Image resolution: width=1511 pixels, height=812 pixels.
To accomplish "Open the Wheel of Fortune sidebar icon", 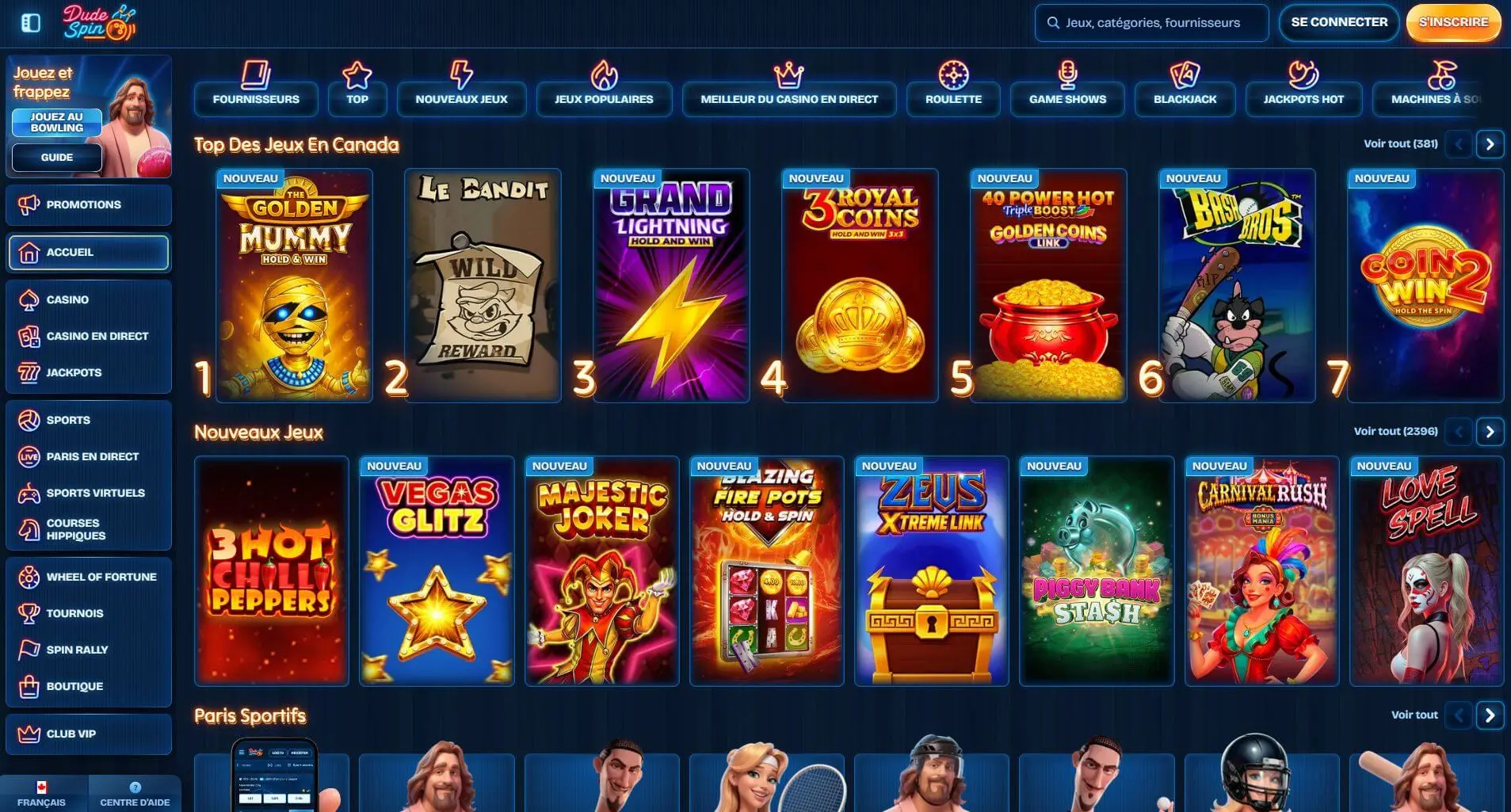I will pos(29,577).
